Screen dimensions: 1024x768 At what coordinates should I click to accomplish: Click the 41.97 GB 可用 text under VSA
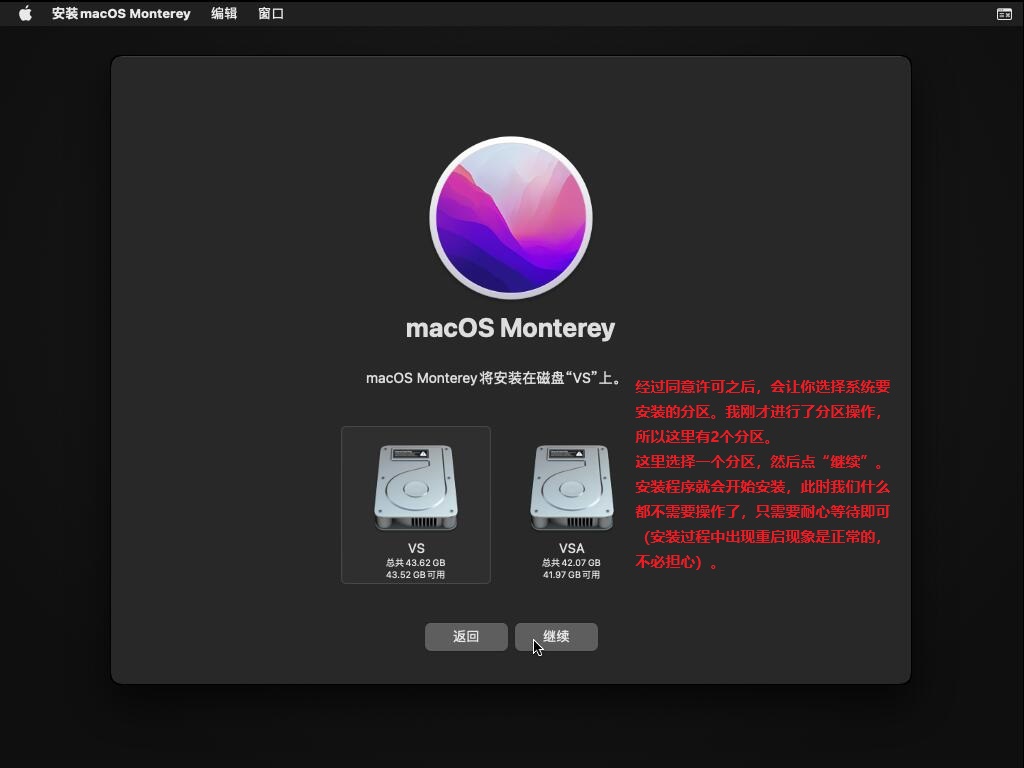(x=571, y=574)
